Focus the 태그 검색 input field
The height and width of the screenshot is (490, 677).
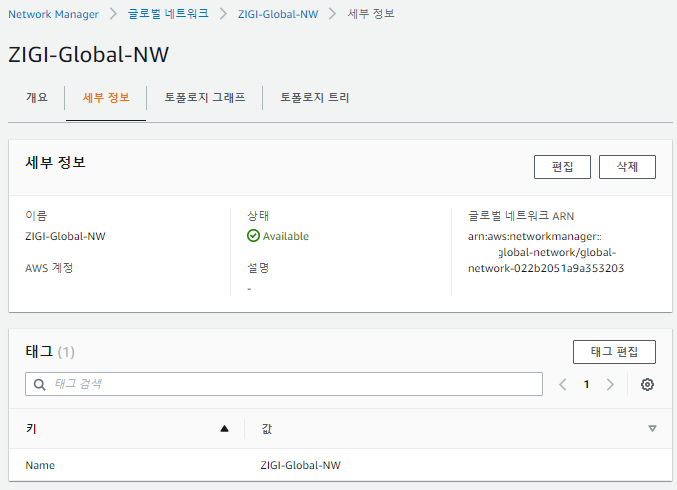284,384
